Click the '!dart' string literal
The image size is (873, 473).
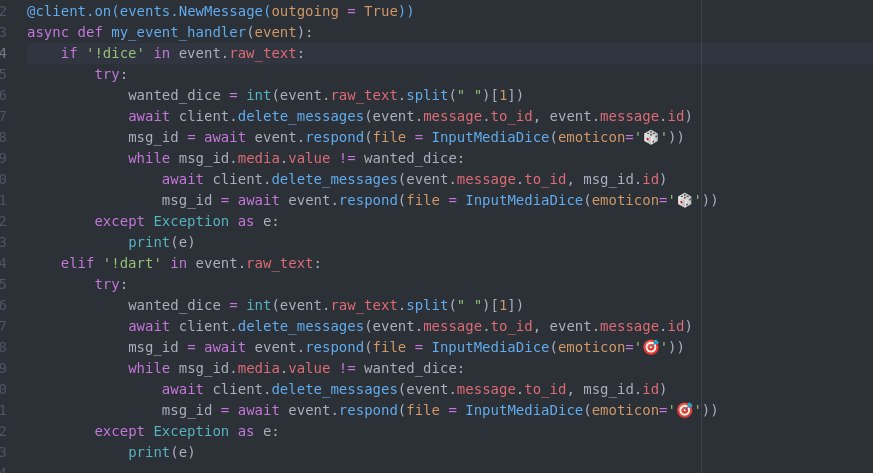[x=132, y=263]
